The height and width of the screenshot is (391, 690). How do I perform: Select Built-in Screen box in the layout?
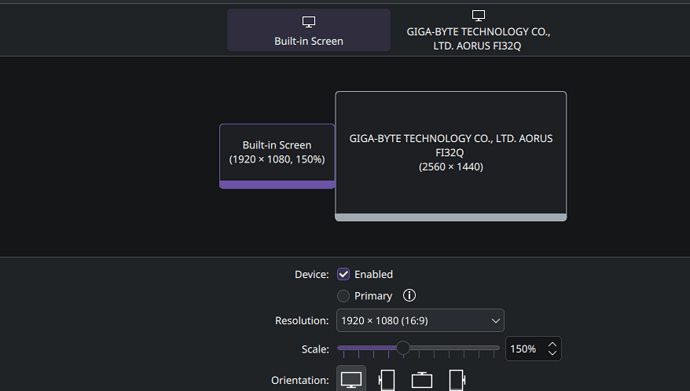coord(277,156)
